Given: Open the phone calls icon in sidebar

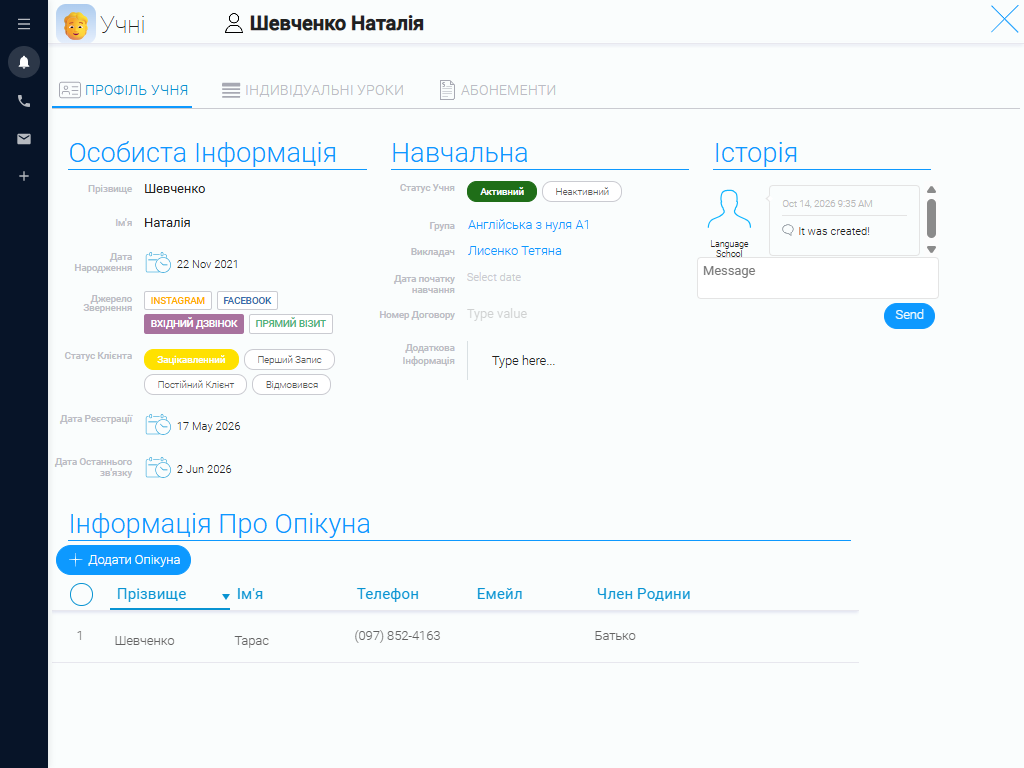Looking at the screenshot, I should pyautogui.click(x=24, y=101).
